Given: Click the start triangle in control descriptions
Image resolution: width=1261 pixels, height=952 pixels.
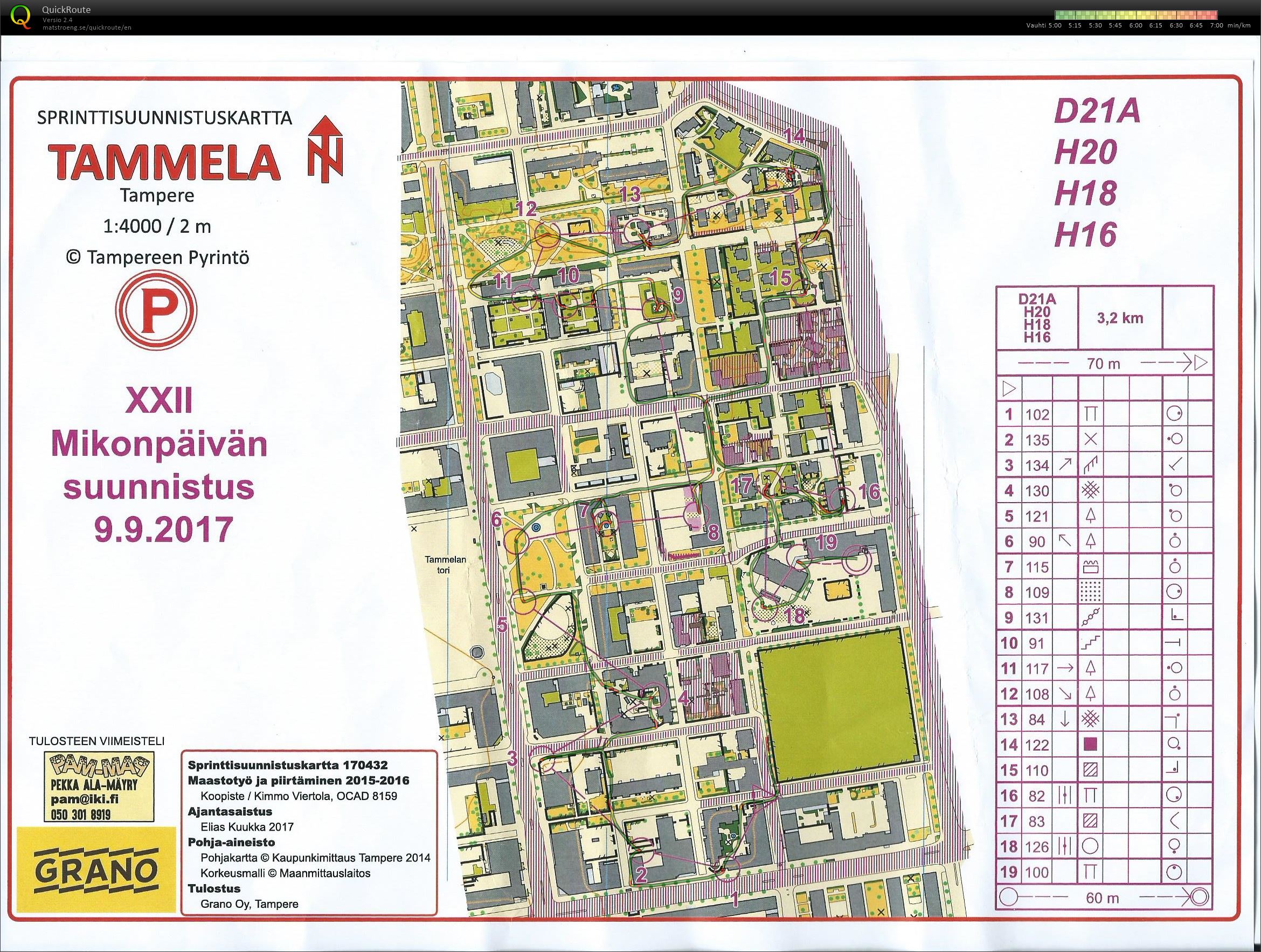Looking at the screenshot, I should tap(1008, 390).
